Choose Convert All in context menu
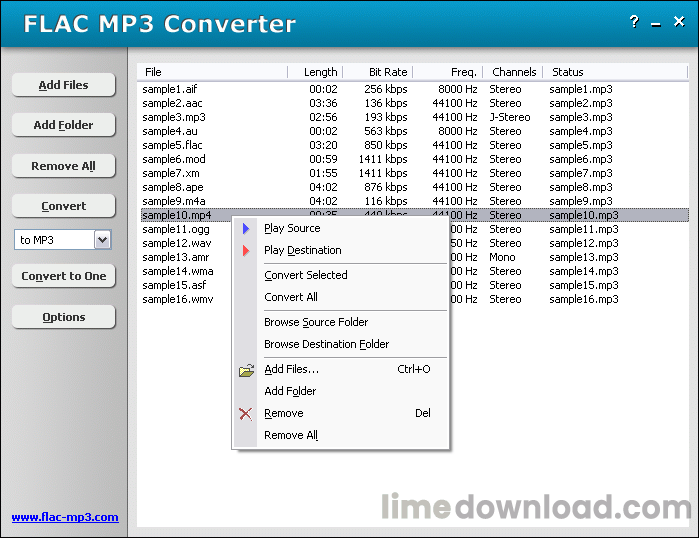 (x=291, y=297)
